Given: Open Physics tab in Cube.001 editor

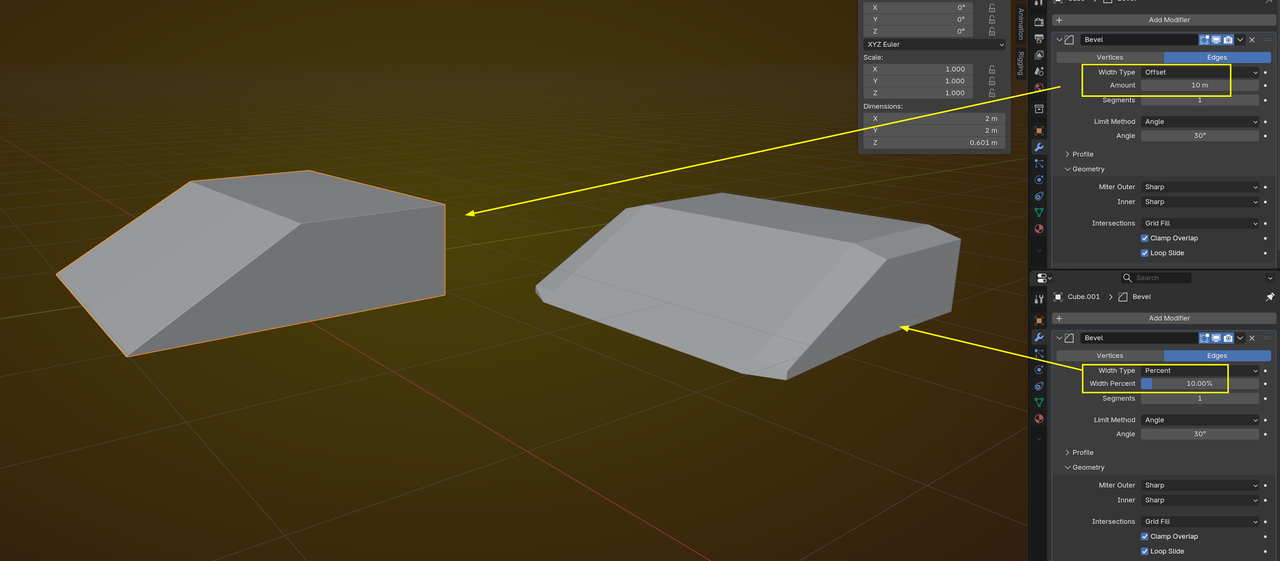Looking at the screenshot, I should [x=1039, y=370].
